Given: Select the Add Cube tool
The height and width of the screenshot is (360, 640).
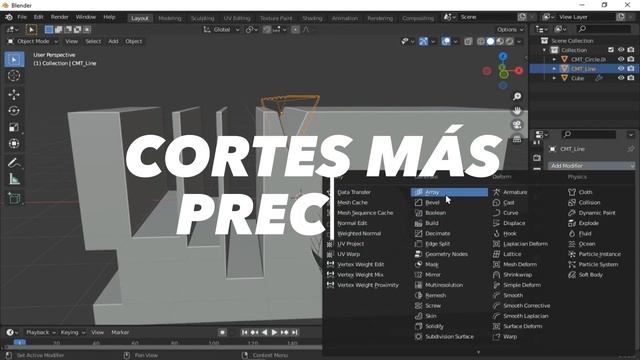Looking at the screenshot, I should click(x=14, y=198).
